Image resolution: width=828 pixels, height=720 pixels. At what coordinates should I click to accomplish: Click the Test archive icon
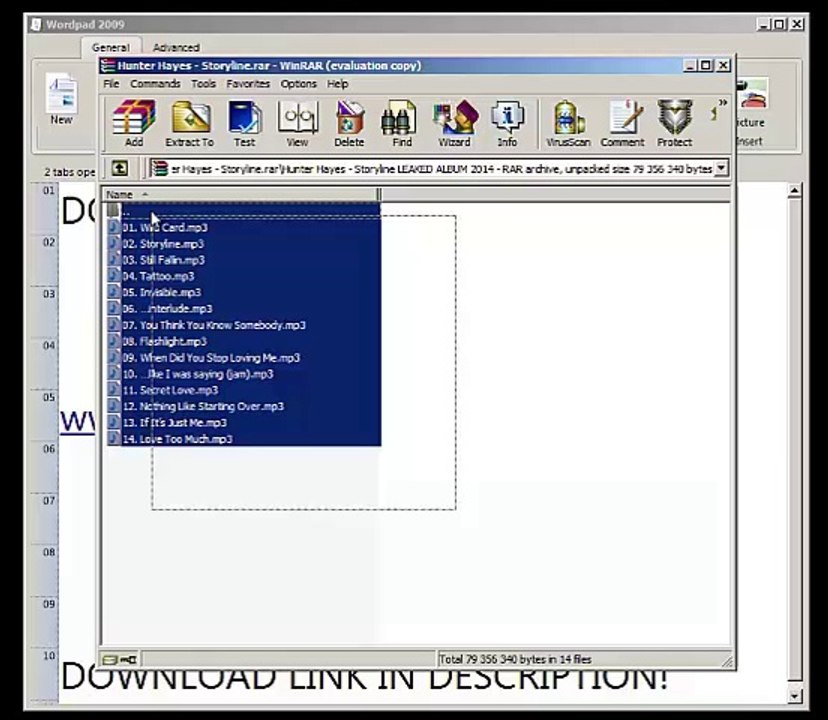coord(244,117)
